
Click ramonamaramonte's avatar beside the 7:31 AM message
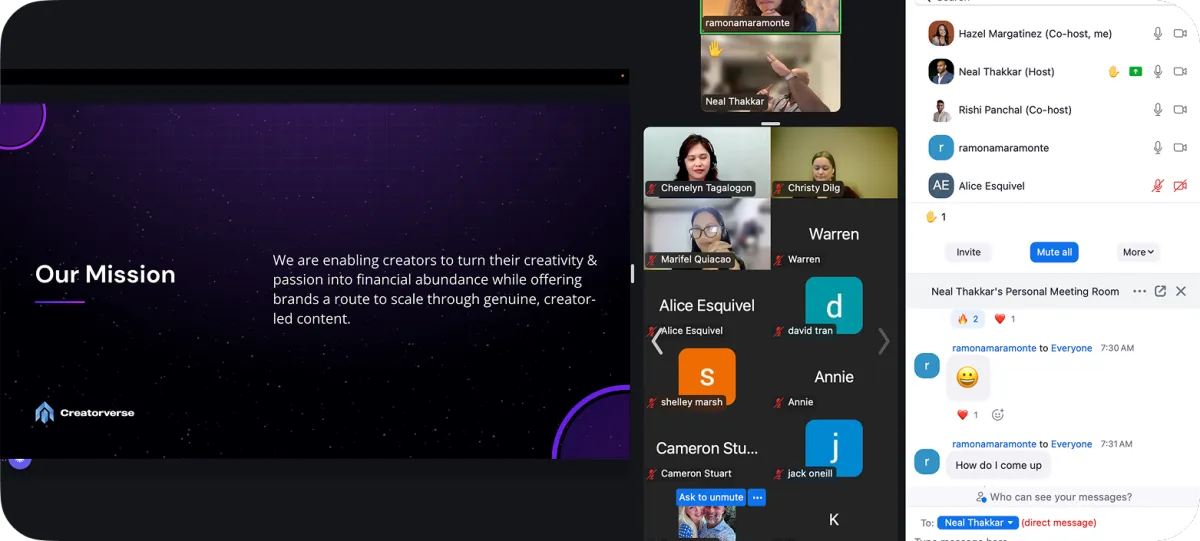[x=927, y=461]
